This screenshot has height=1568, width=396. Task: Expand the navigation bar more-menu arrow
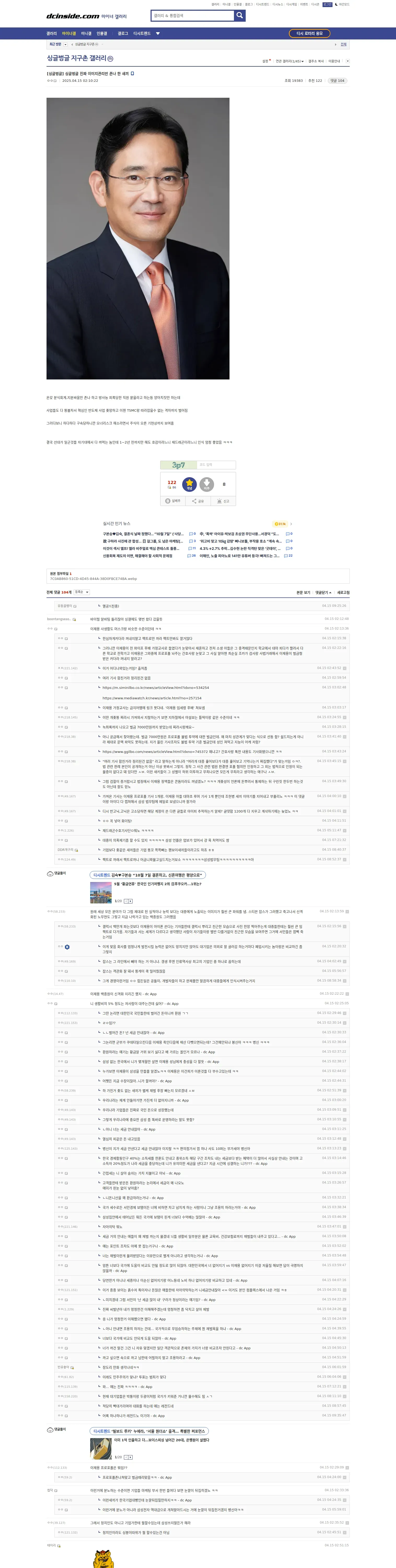pyautogui.click(x=158, y=33)
